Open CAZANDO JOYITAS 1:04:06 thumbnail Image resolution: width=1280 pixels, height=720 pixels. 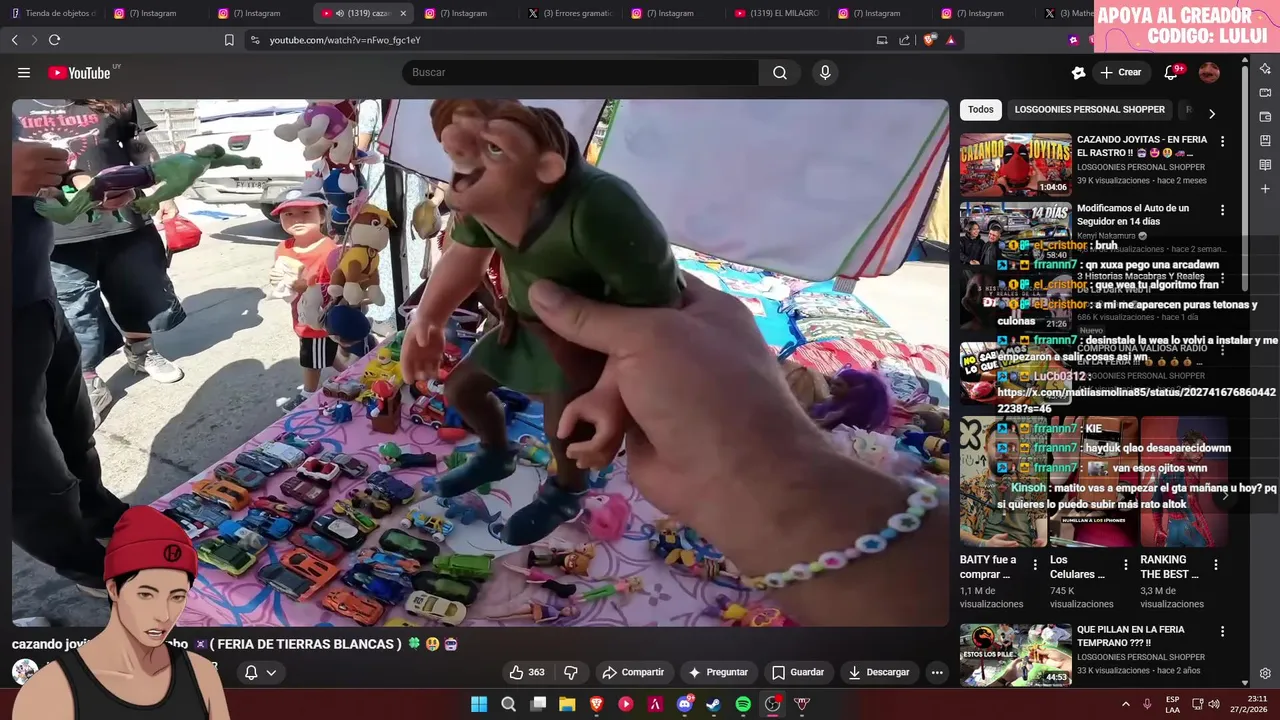pos(1015,165)
